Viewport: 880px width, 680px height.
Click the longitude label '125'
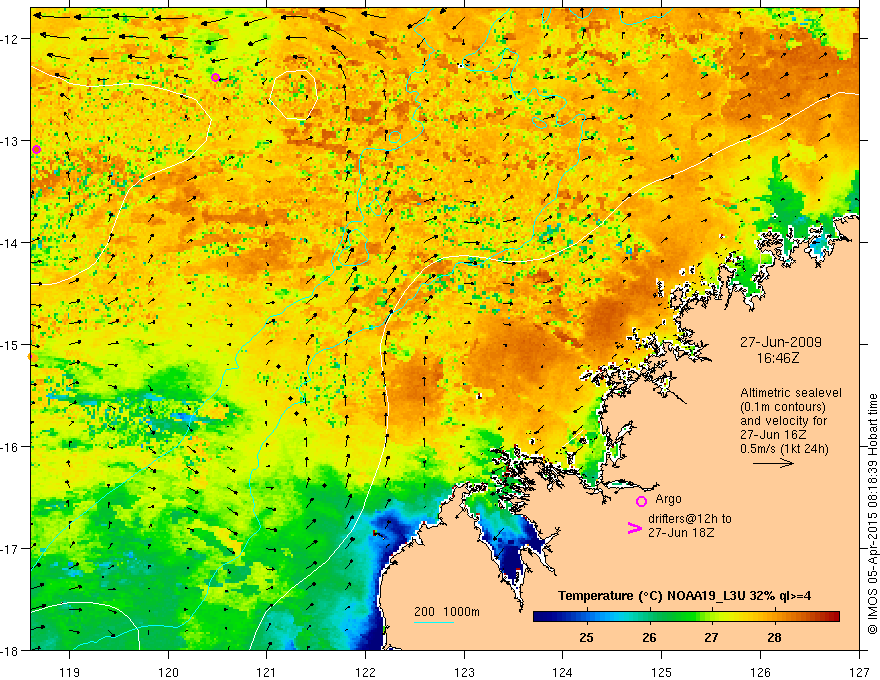[662, 672]
